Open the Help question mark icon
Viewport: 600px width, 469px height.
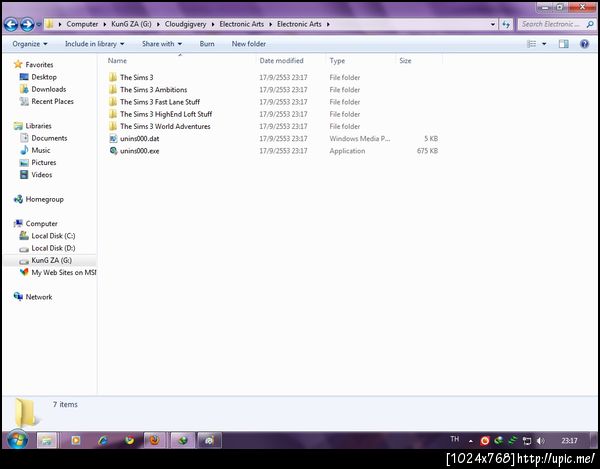pyautogui.click(x=584, y=44)
